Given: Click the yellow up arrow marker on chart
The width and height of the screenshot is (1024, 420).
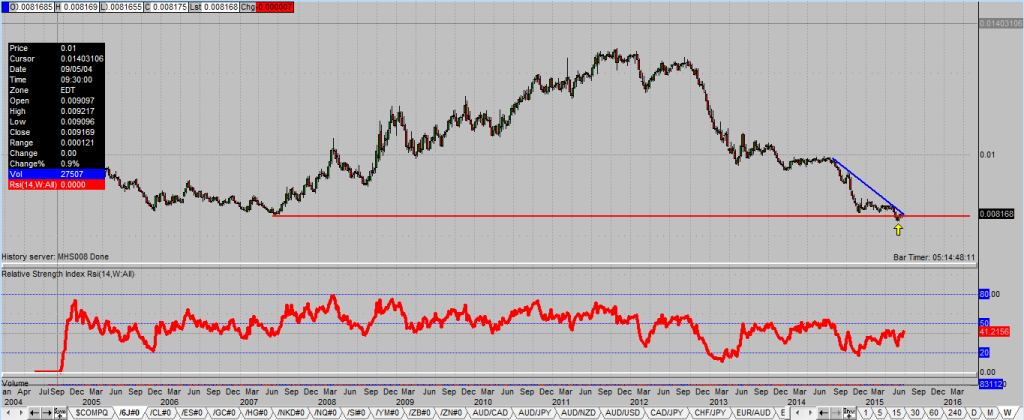Looking at the screenshot, I should coord(899,229).
